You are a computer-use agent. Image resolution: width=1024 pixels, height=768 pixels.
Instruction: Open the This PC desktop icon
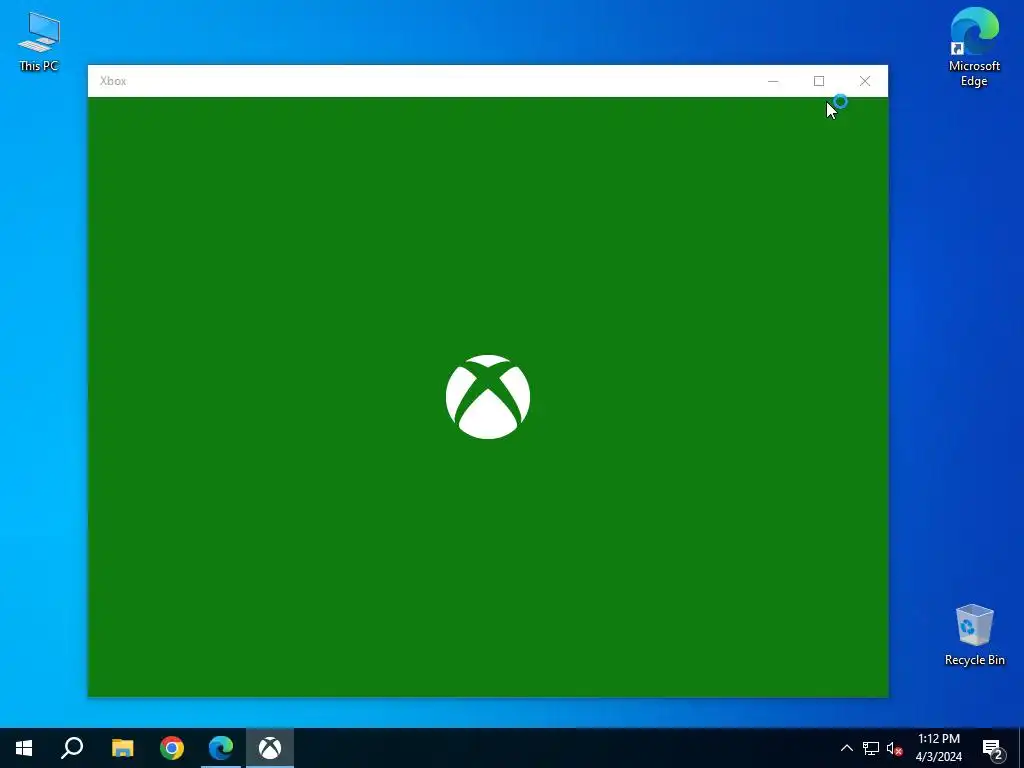pos(39,42)
